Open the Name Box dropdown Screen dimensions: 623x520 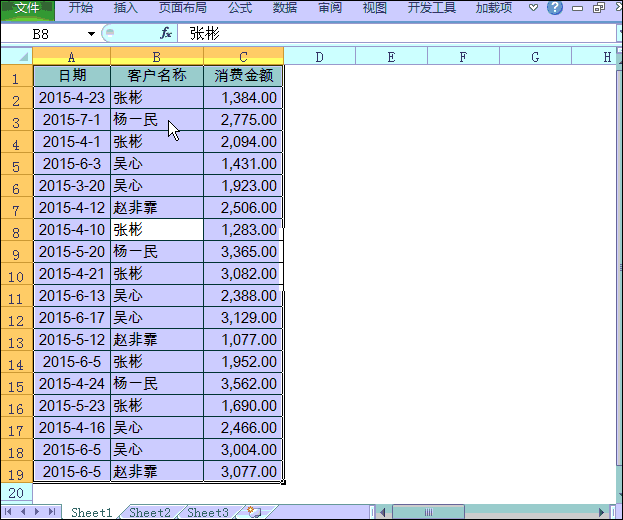point(92,34)
